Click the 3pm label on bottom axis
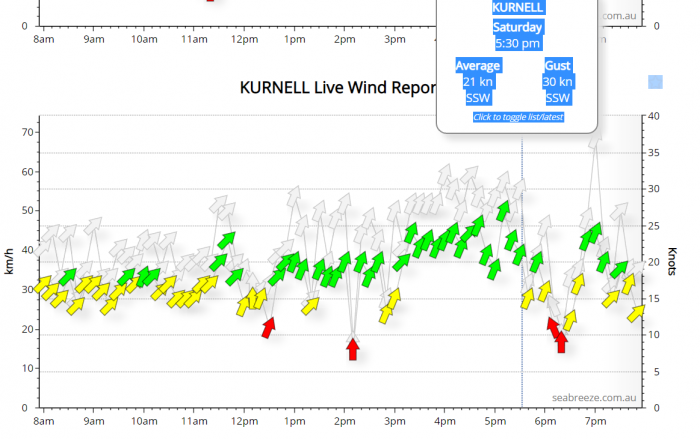 pyautogui.click(x=394, y=422)
